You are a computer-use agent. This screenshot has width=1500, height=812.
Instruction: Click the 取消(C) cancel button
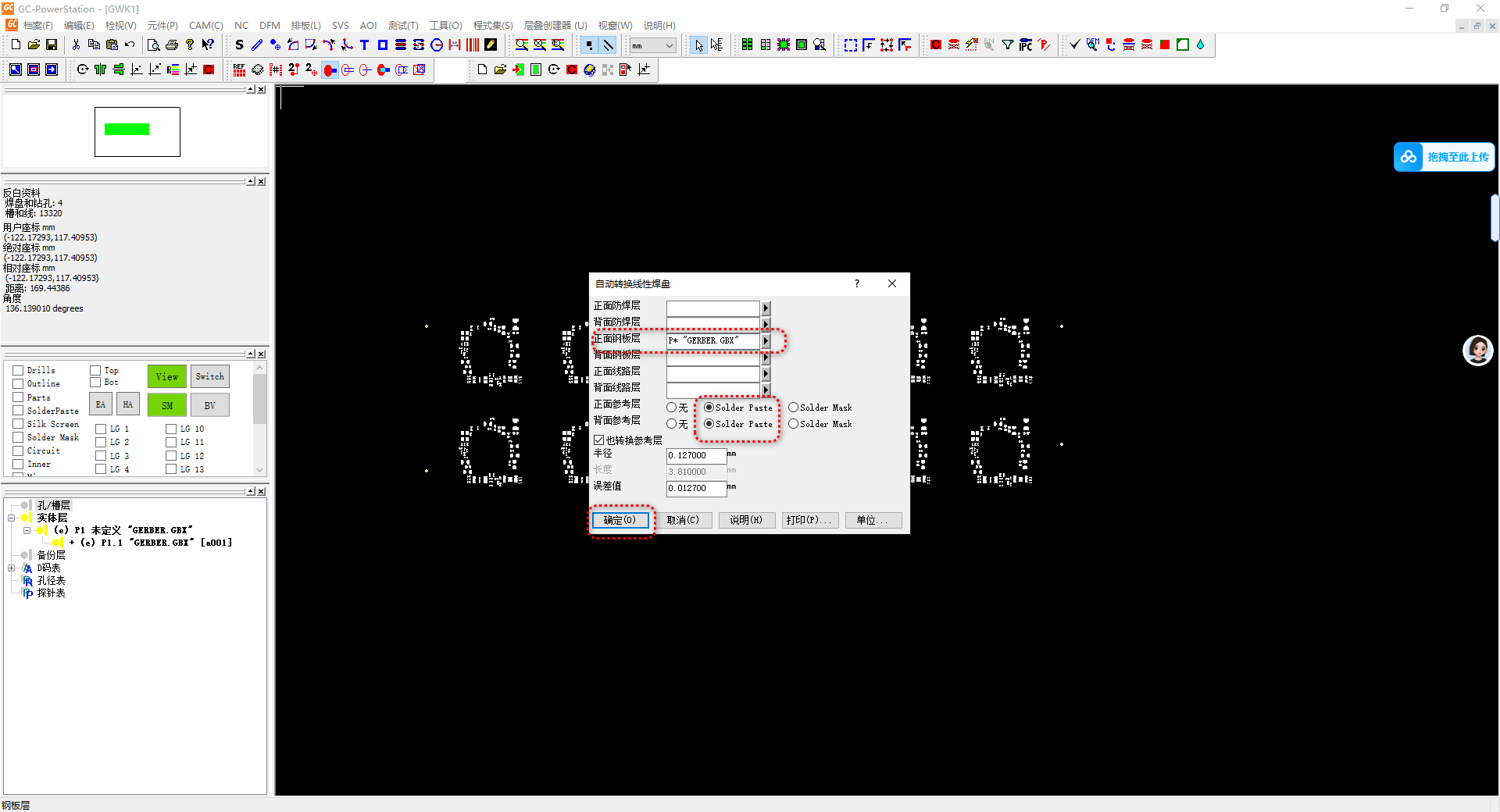tap(683, 520)
